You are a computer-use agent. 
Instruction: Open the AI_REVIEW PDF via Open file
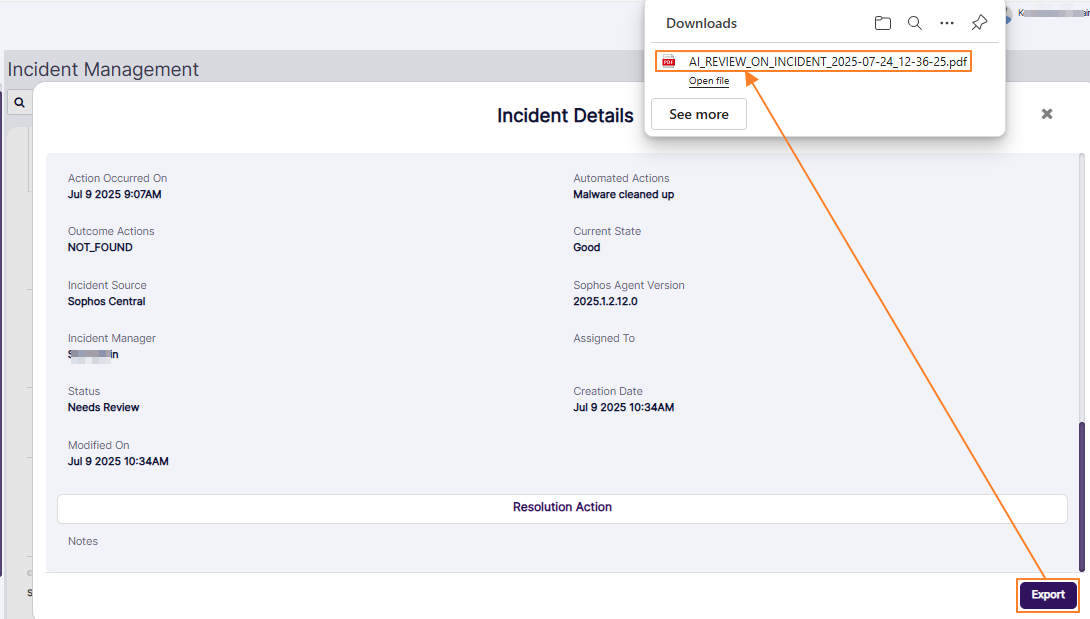click(709, 81)
